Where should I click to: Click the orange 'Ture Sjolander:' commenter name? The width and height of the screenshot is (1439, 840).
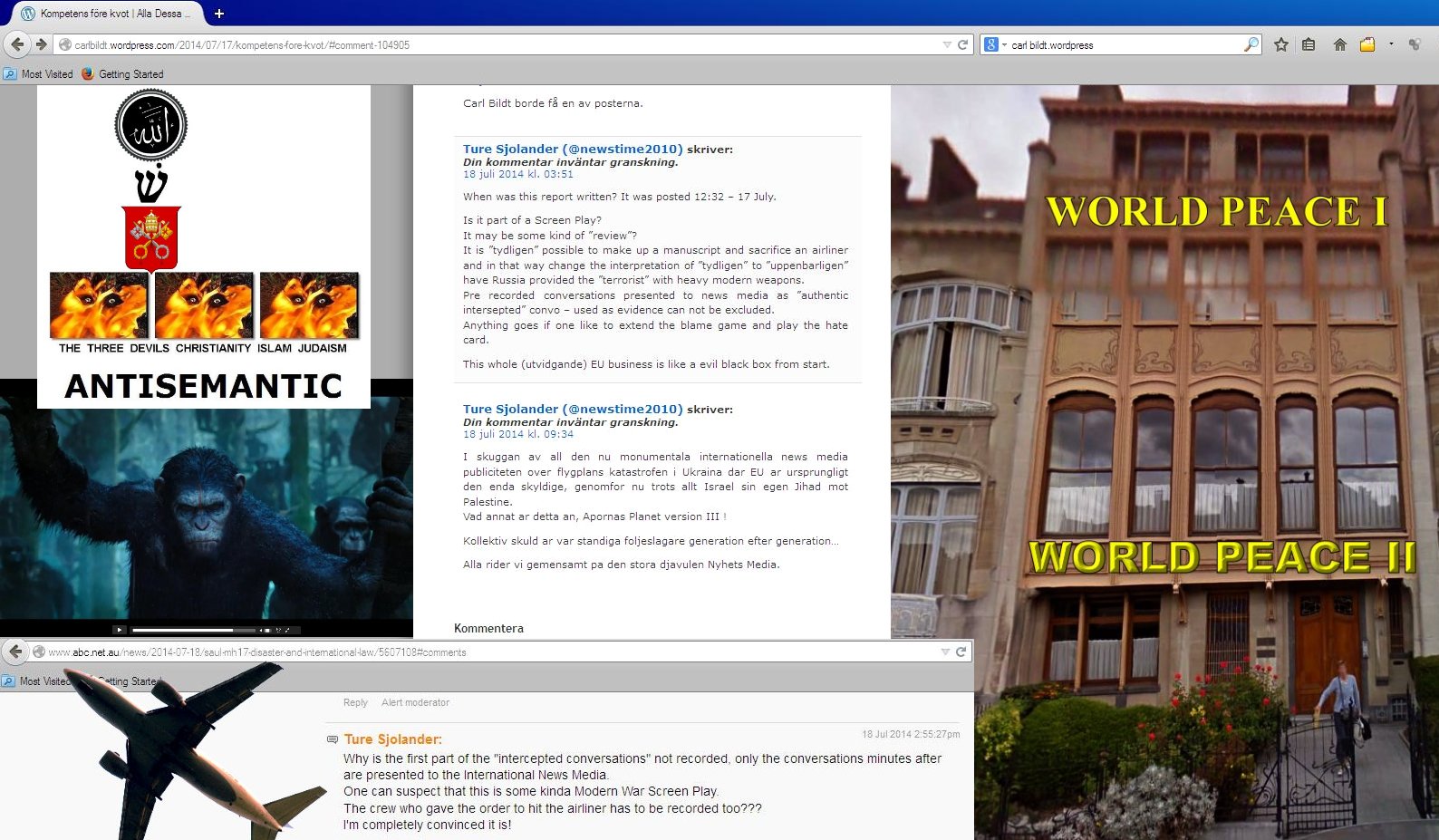pyautogui.click(x=393, y=739)
